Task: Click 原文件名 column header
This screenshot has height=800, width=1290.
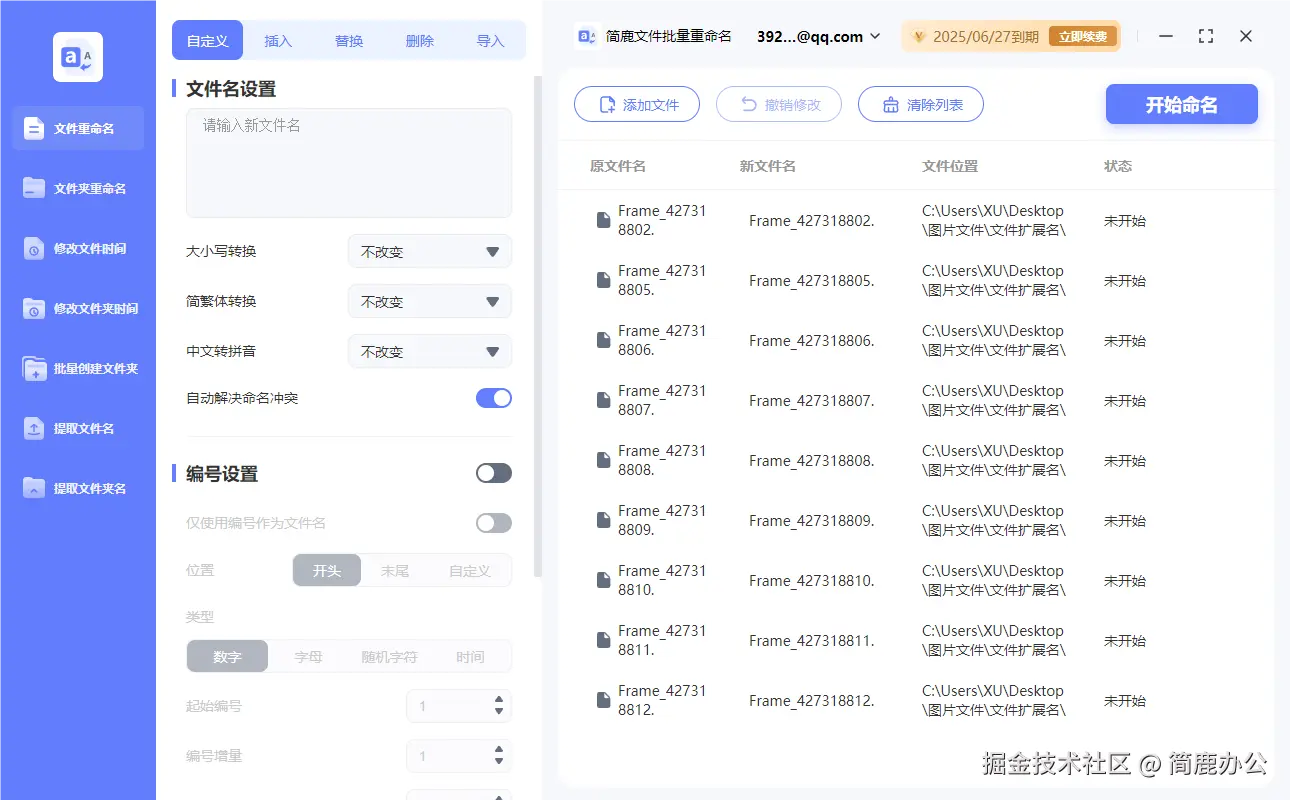Action: pos(618,166)
